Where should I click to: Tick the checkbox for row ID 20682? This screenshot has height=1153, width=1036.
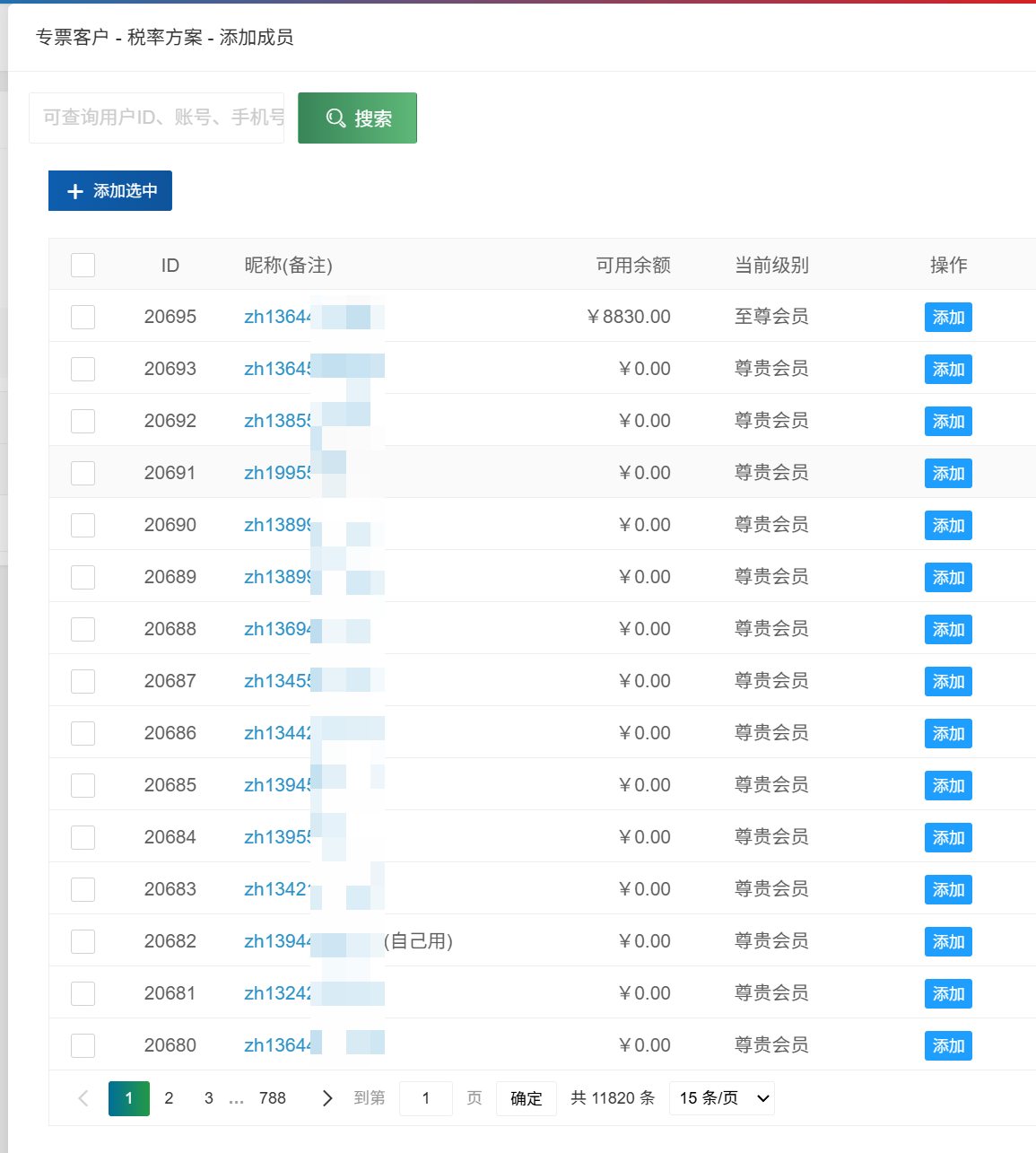pos(83,942)
